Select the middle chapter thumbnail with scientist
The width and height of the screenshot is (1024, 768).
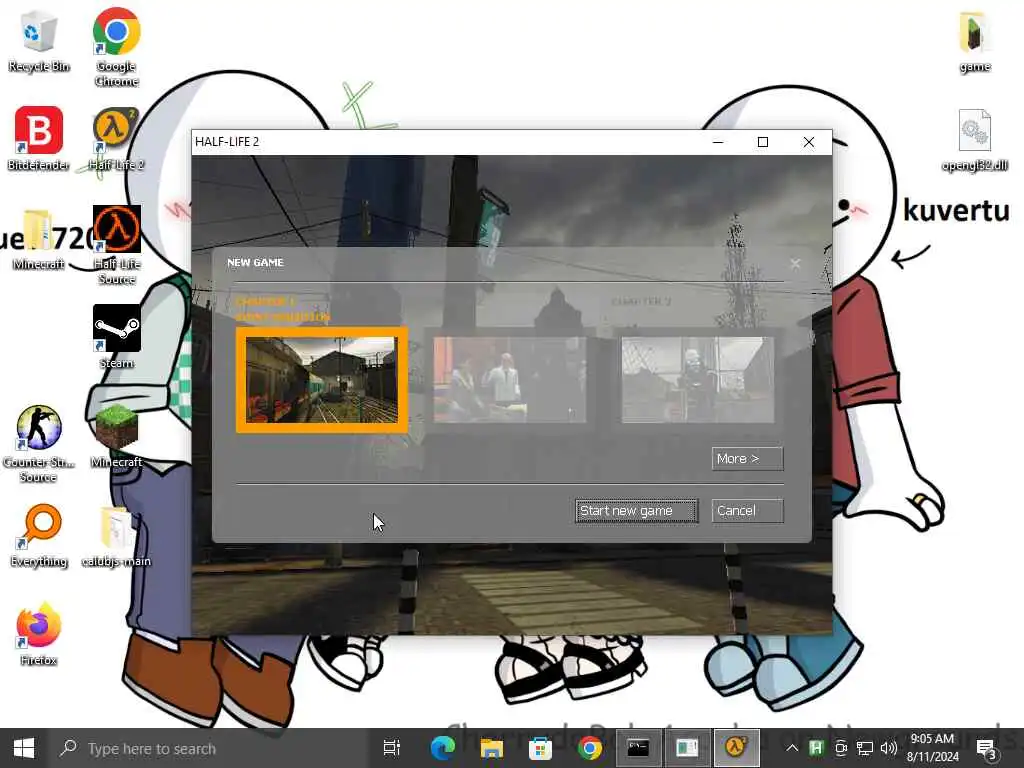(x=509, y=379)
